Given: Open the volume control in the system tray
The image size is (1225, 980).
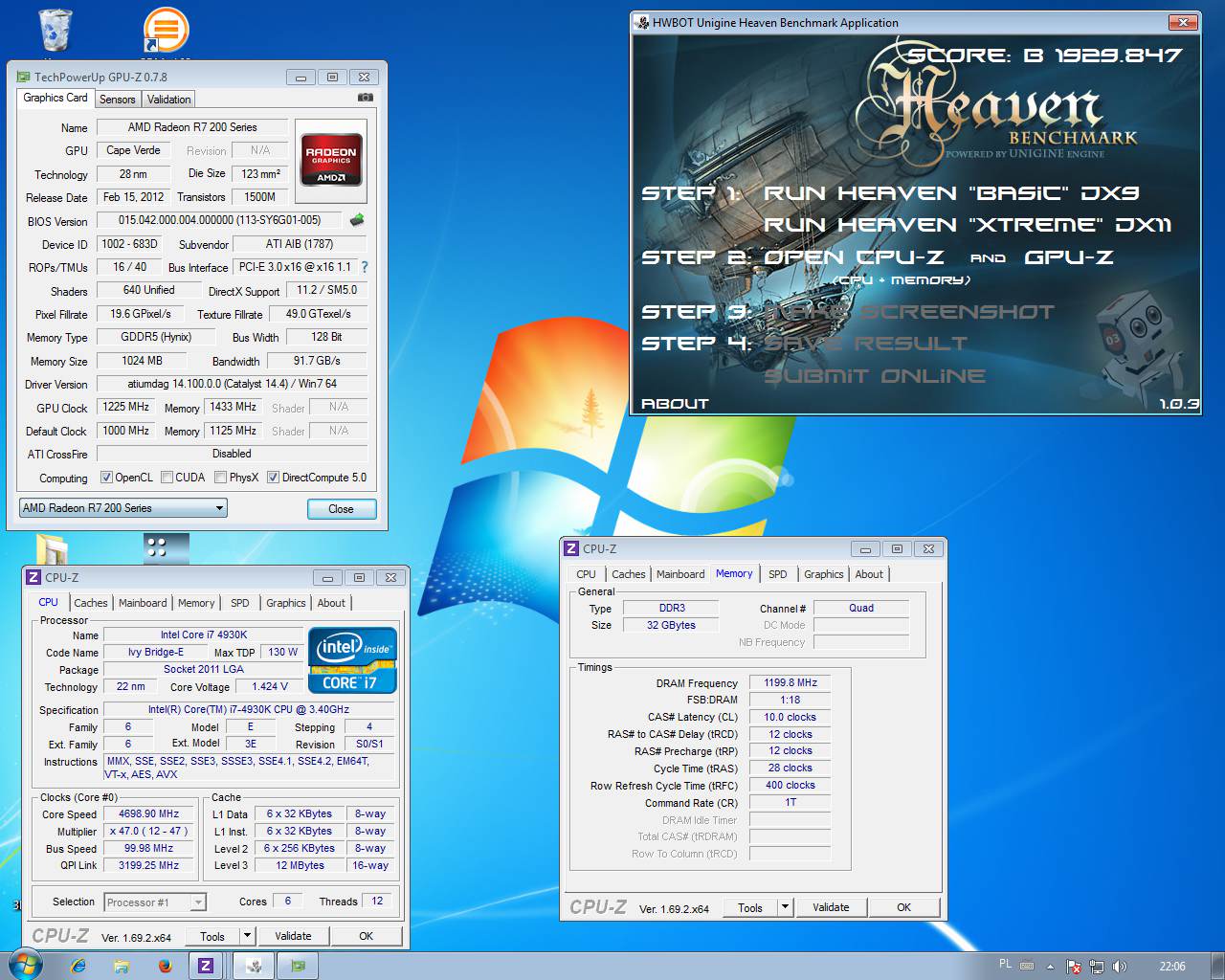Looking at the screenshot, I should pos(1120,967).
